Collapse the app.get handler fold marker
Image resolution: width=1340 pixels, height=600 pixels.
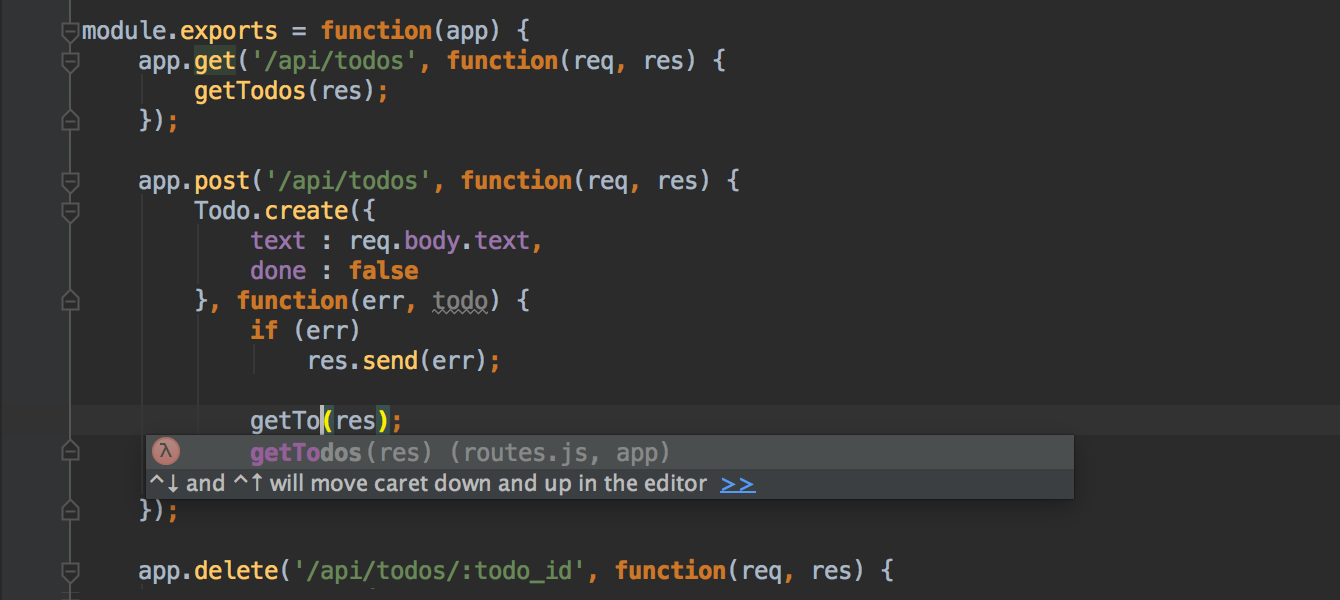click(70, 62)
